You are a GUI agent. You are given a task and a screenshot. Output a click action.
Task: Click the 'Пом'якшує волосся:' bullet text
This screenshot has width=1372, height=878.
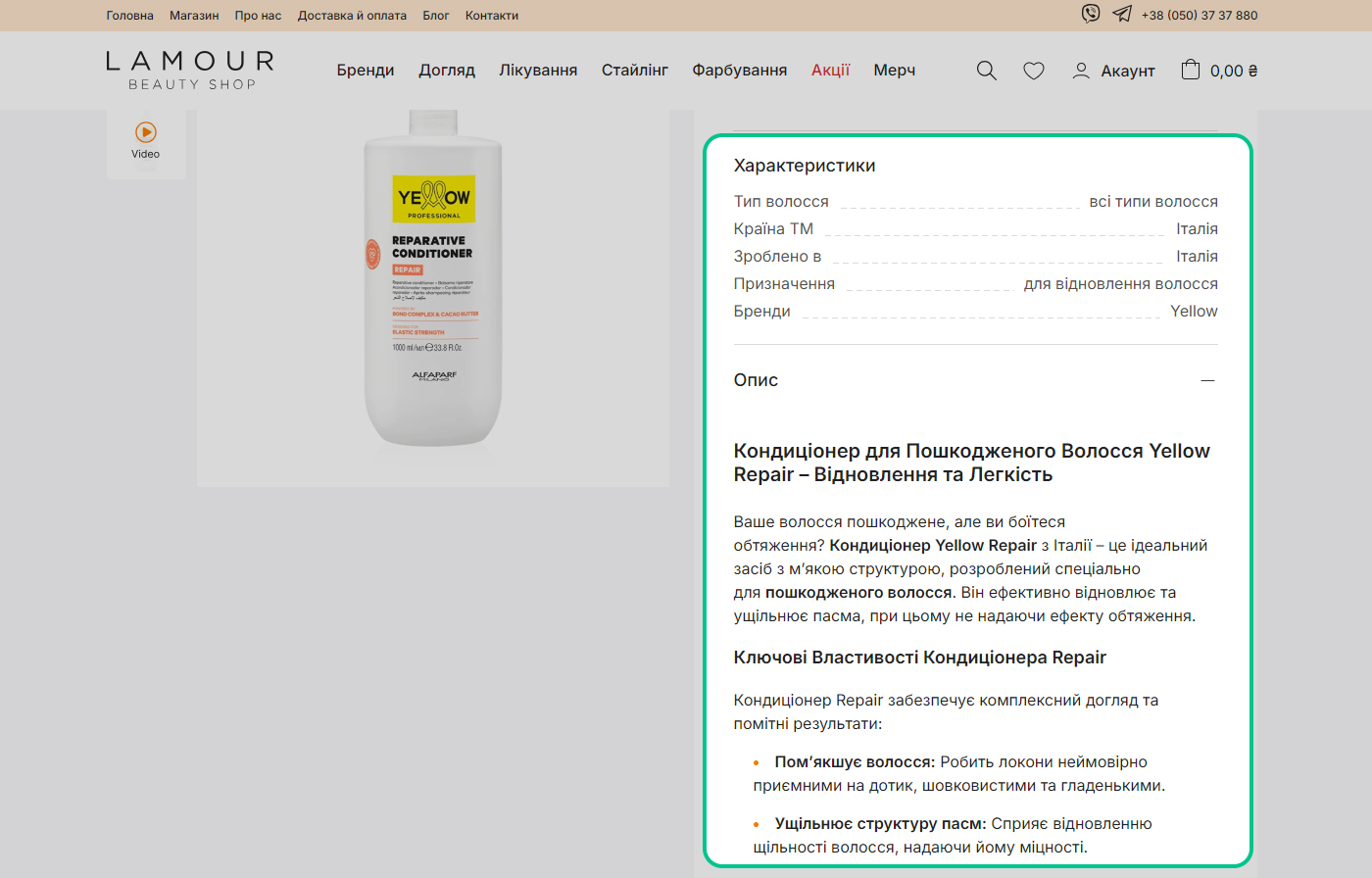click(856, 762)
